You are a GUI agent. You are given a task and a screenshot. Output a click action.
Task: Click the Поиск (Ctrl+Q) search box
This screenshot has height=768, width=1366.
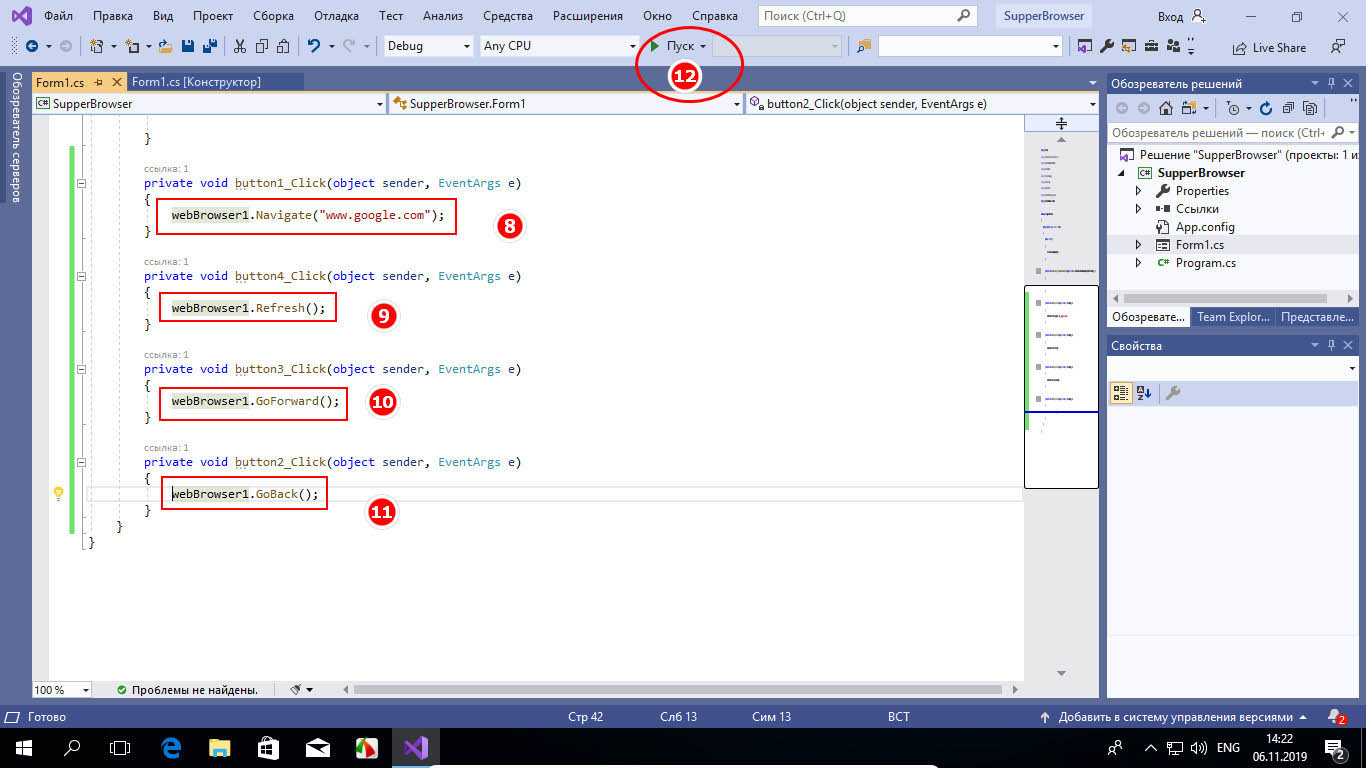coord(867,16)
